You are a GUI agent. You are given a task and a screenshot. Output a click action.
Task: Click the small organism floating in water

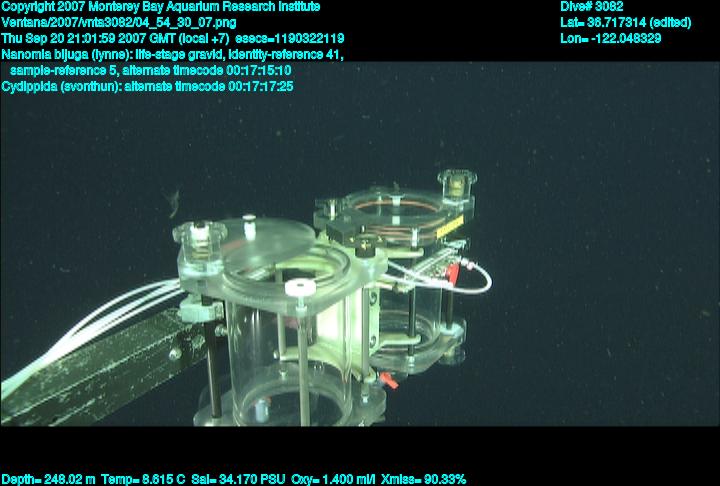(x=176, y=207)
